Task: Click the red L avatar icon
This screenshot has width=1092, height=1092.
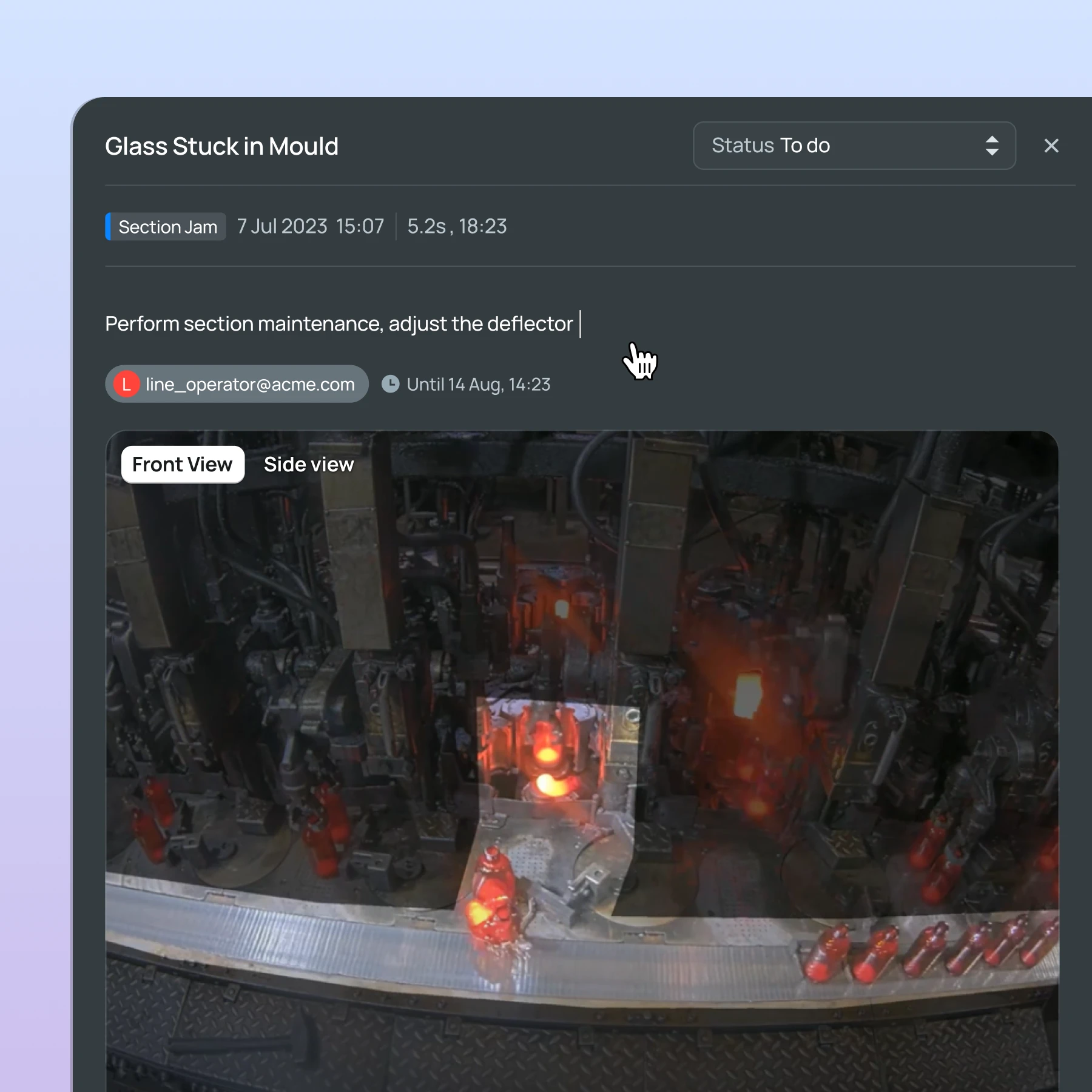Action: coord(126,384)
